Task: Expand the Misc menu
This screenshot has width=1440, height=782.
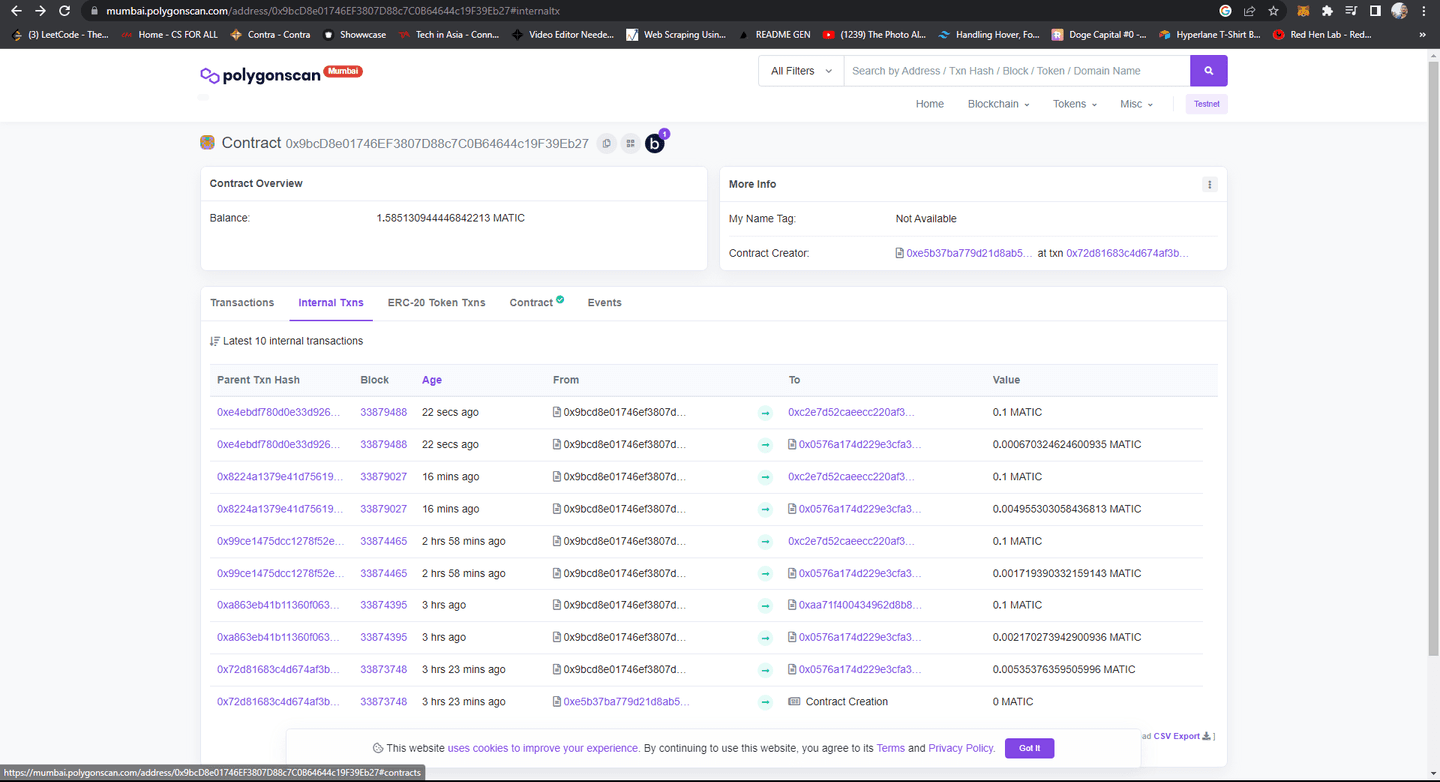Action: [1136, 104]
